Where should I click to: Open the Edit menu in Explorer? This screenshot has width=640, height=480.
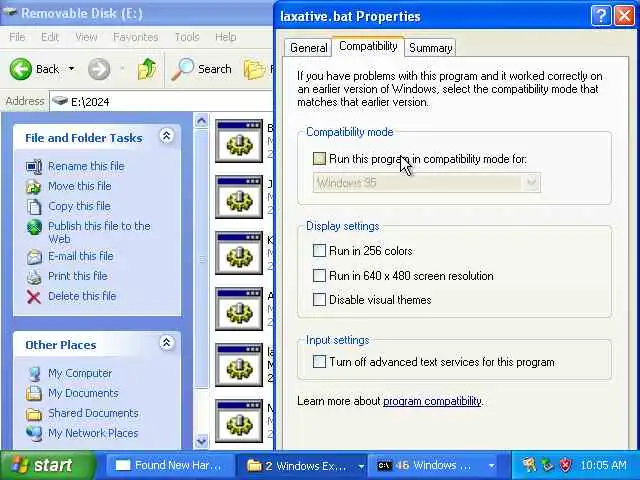pyautogui.click(x=50, y=37)
